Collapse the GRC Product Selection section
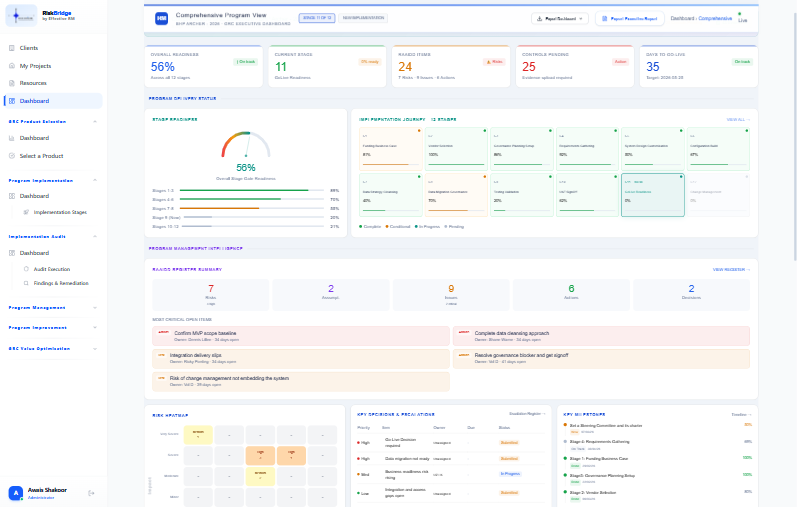The width and height of the screenshot is (797, 507). pyautogui.click(x=95, y=122)
